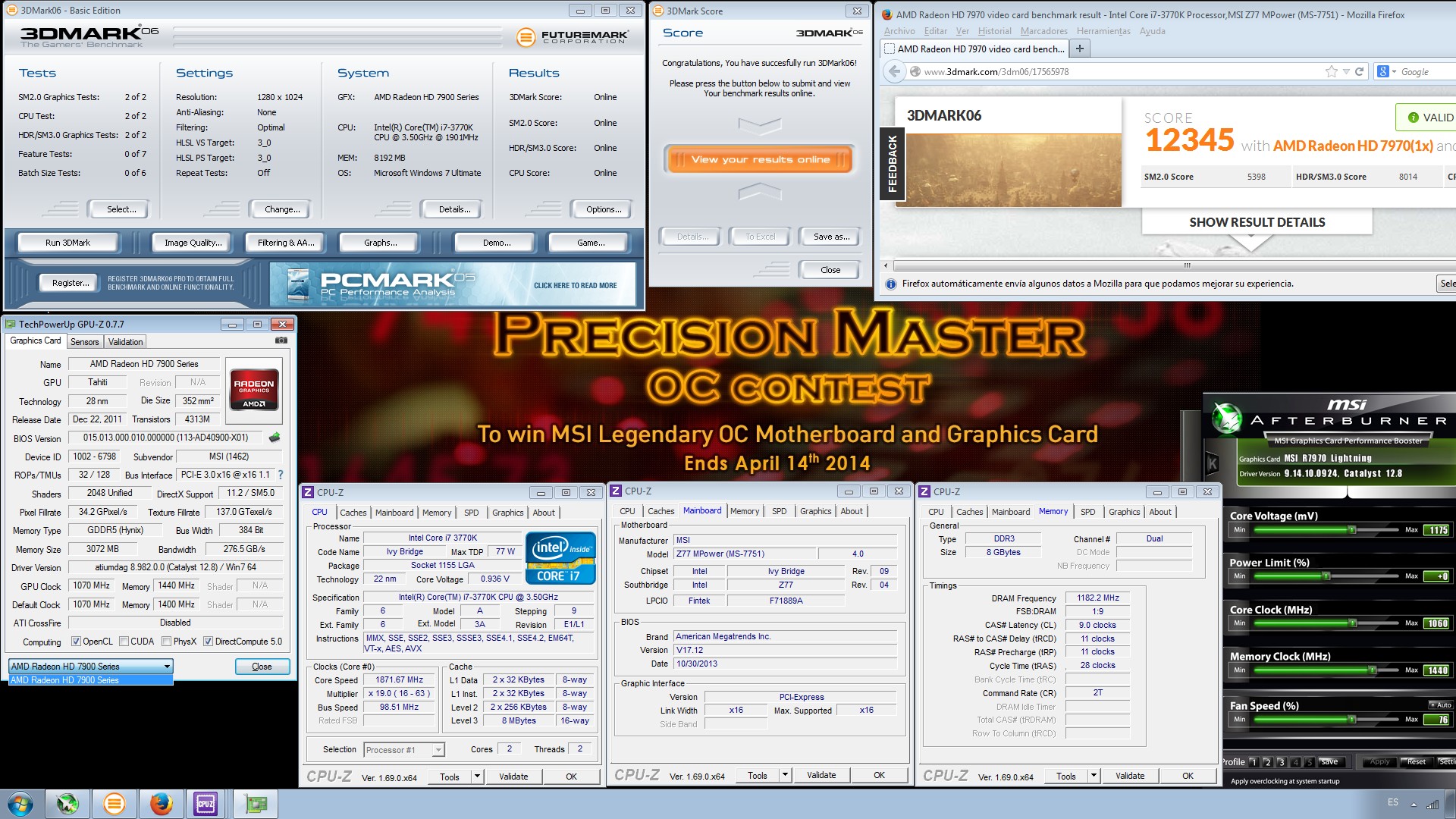Open Firefox Historial menu
This screenshot has height=819, width=1456.
[994, 31]
